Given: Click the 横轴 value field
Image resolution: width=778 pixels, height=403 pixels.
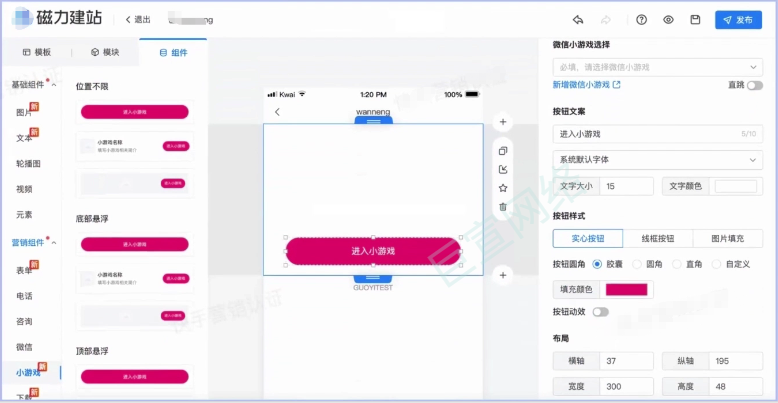Looking at the screenshot, I should tap(626, 361).
